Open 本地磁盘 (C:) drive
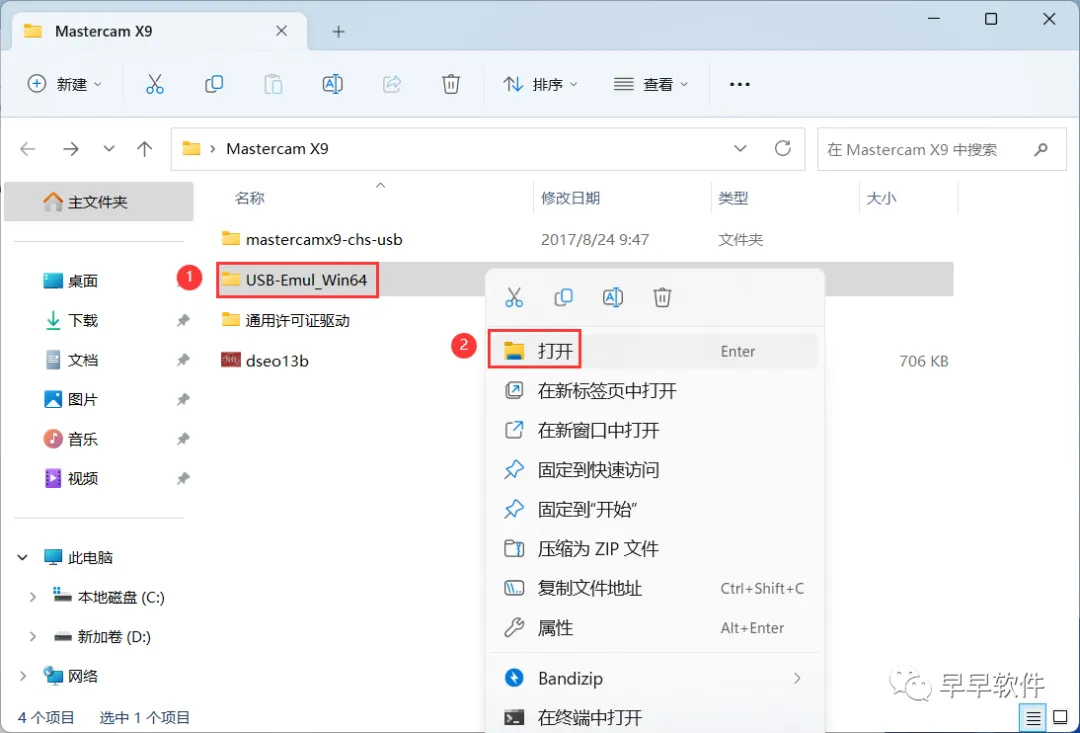 click(110, 597)
